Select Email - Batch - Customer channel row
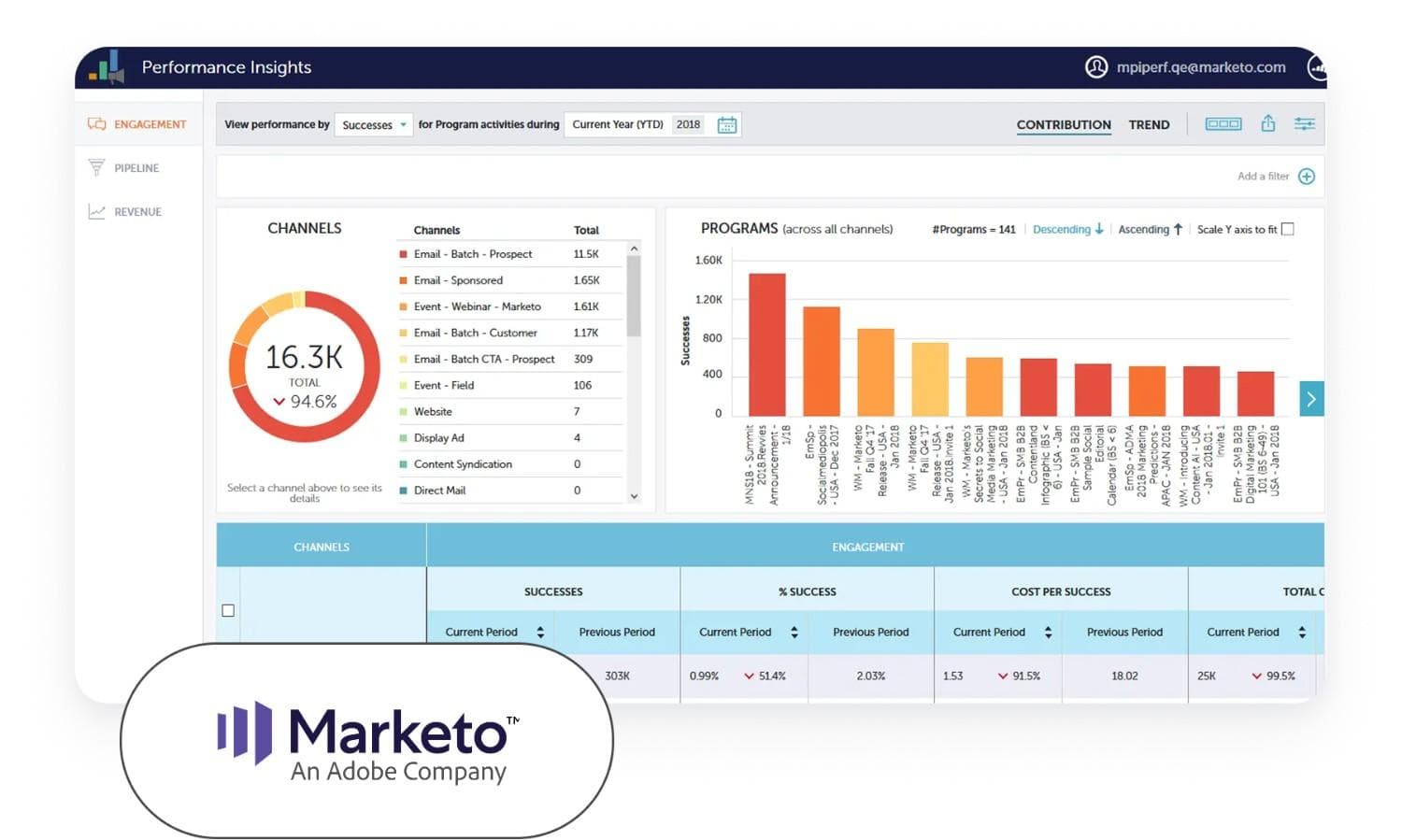1402x840 pixels. pyautogui.click(x=510, y=333)
